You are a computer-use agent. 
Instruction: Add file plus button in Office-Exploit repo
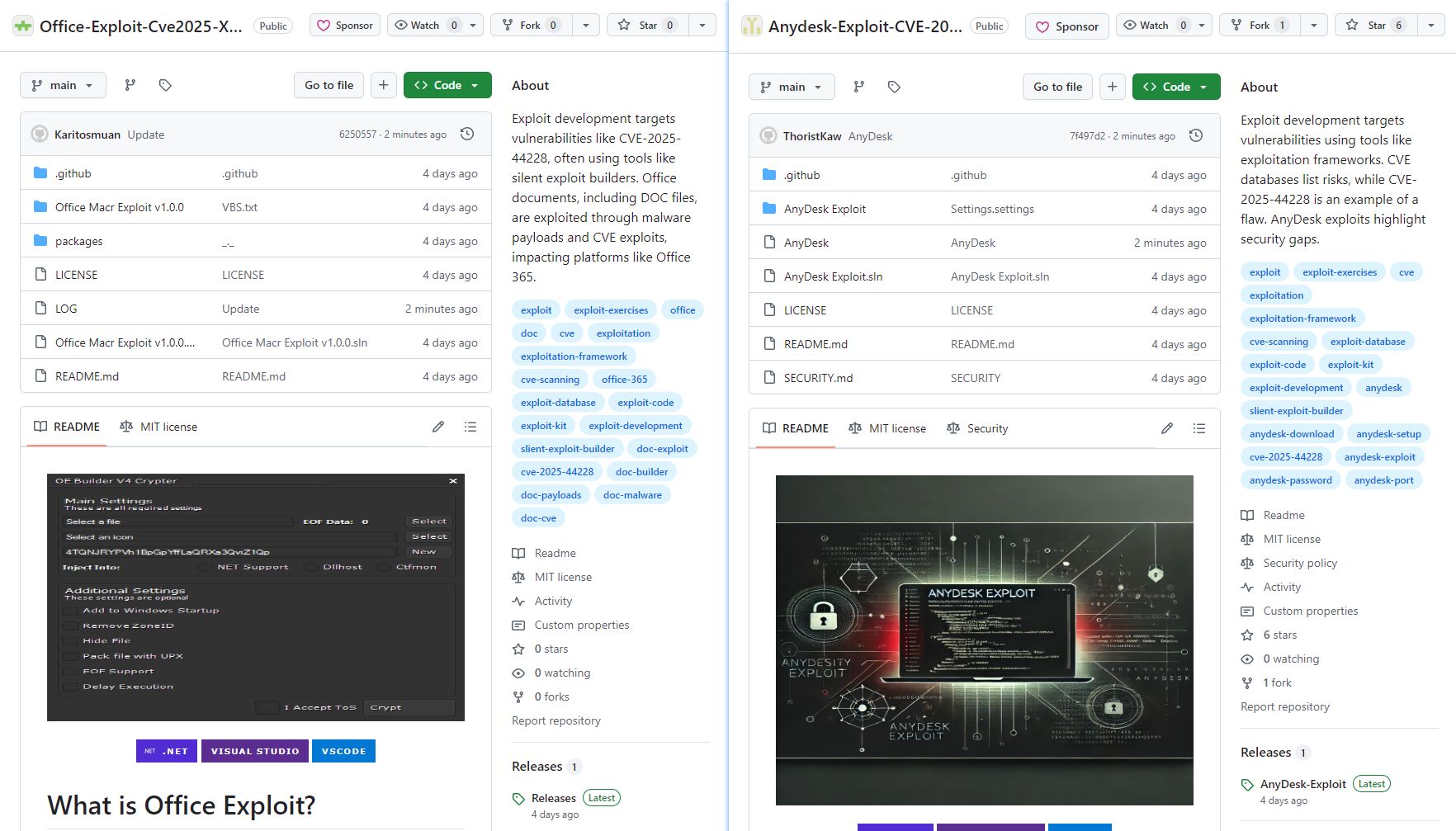tap(384, 85)
